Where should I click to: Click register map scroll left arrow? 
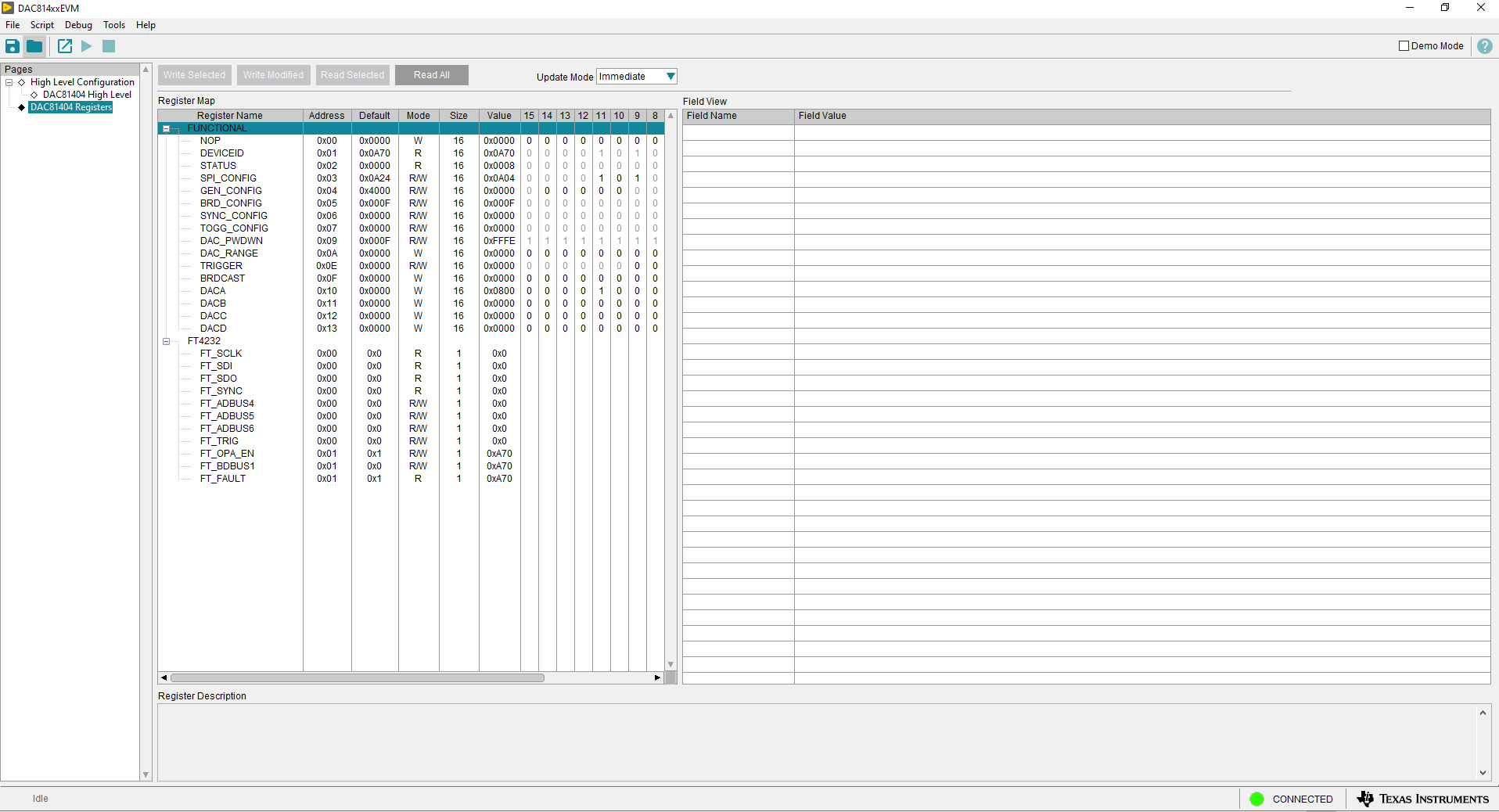pyautogui.click(x=164, y=677)
